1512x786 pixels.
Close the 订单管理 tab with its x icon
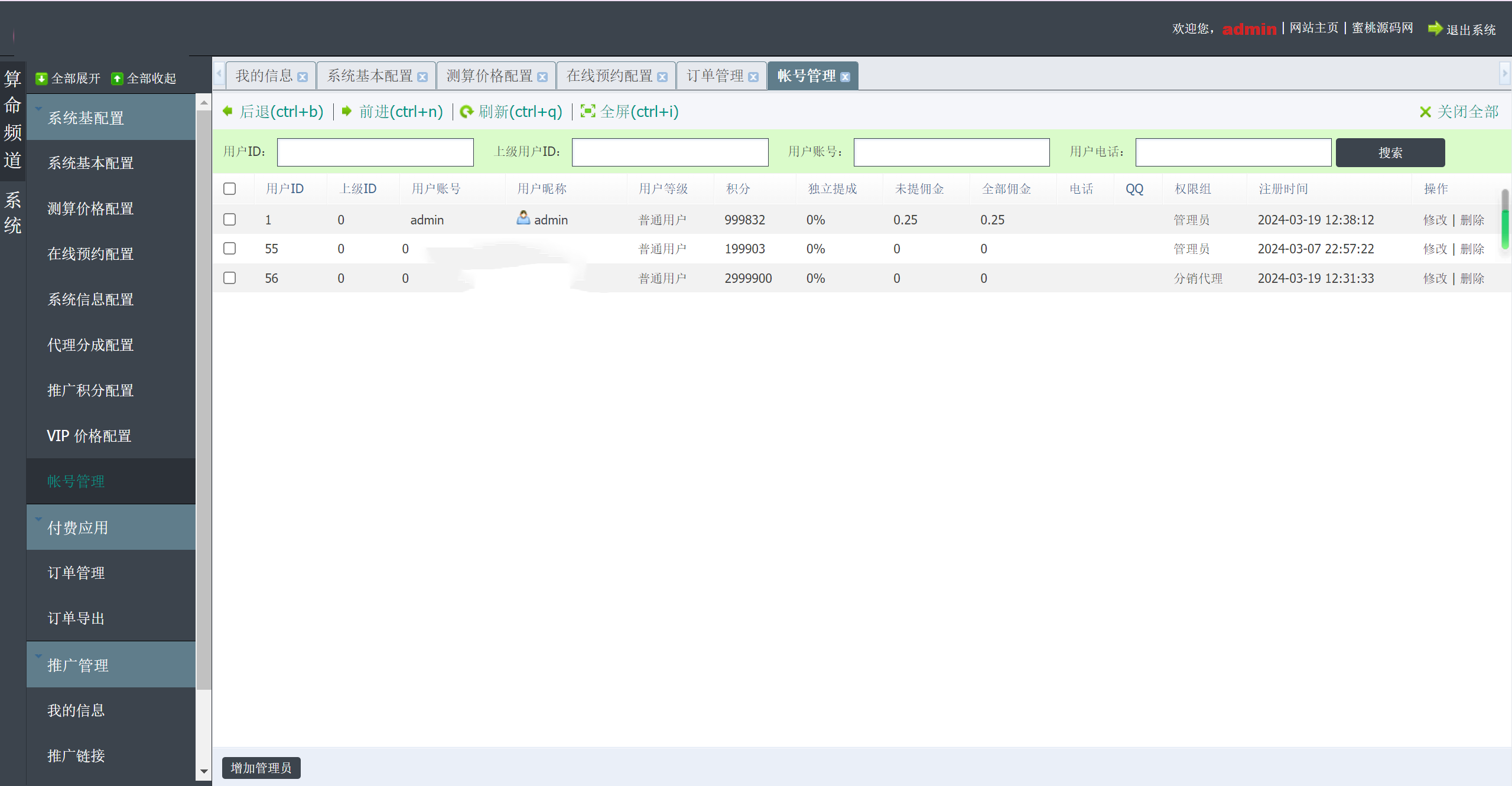pyautogui.click(x=753, y=77)
